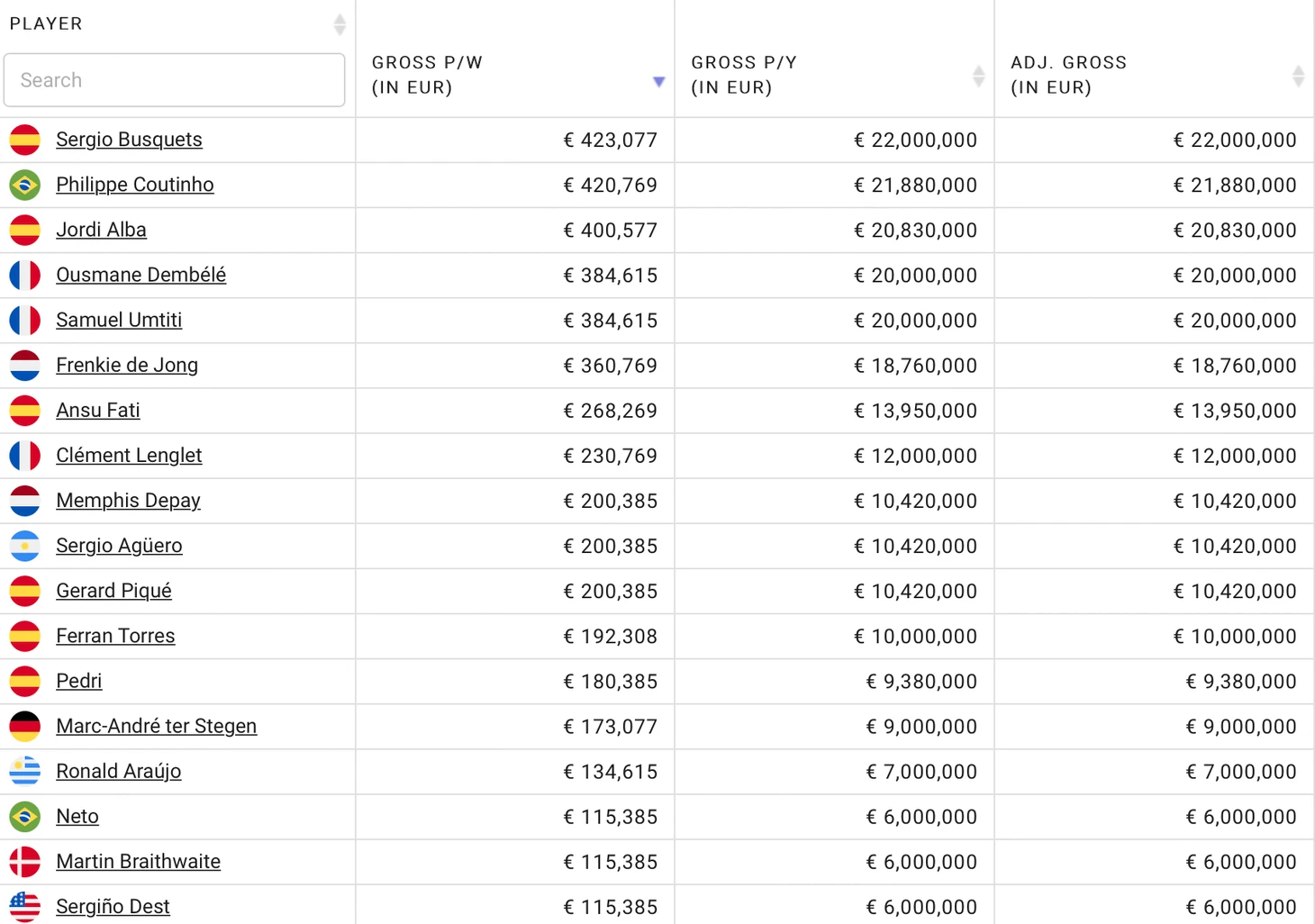Click Brazil flag beside Philippe Coutinho
Screen dimensions: 1315x924
[25, 185]
